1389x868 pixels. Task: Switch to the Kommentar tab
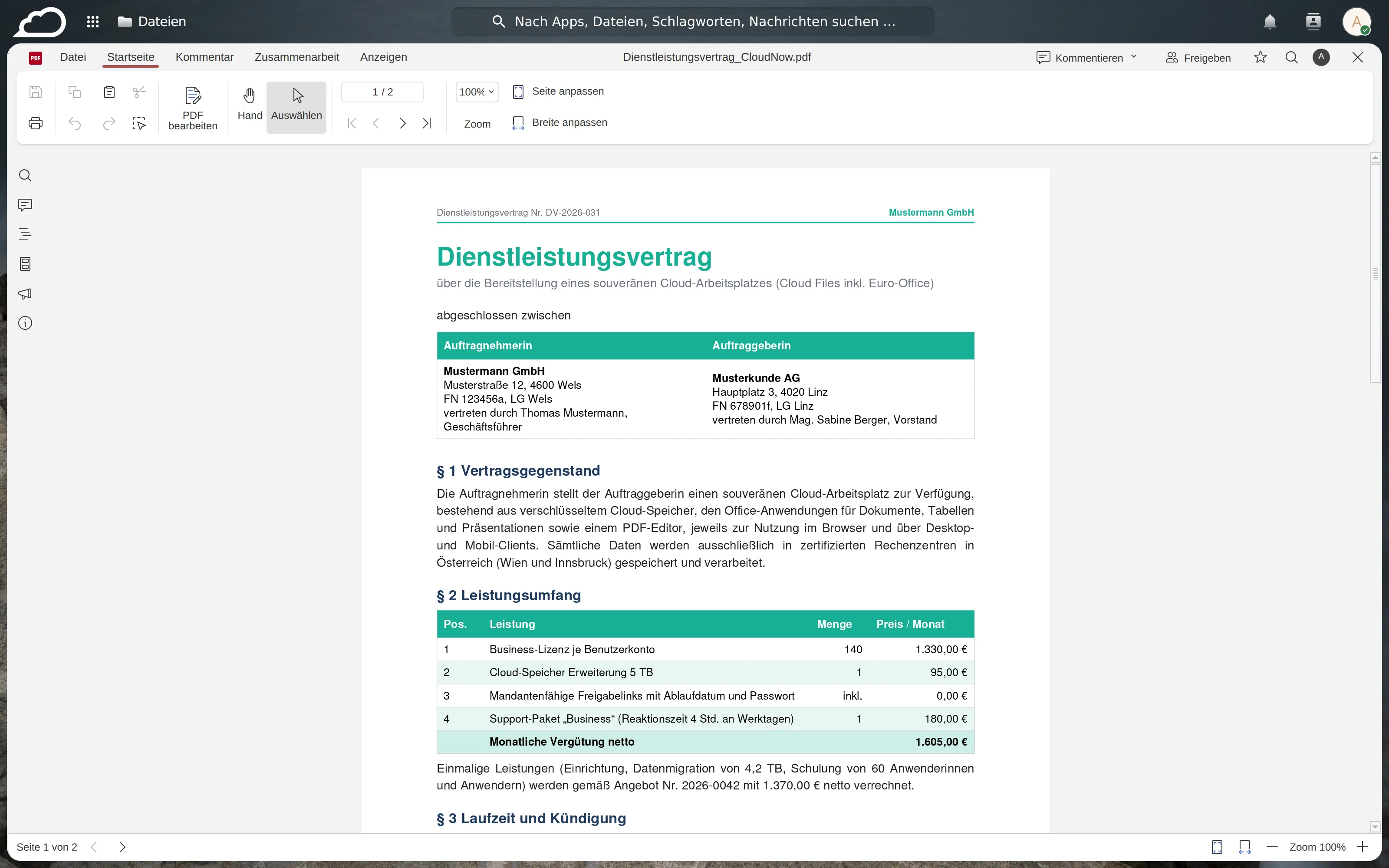tap(204, 57)
